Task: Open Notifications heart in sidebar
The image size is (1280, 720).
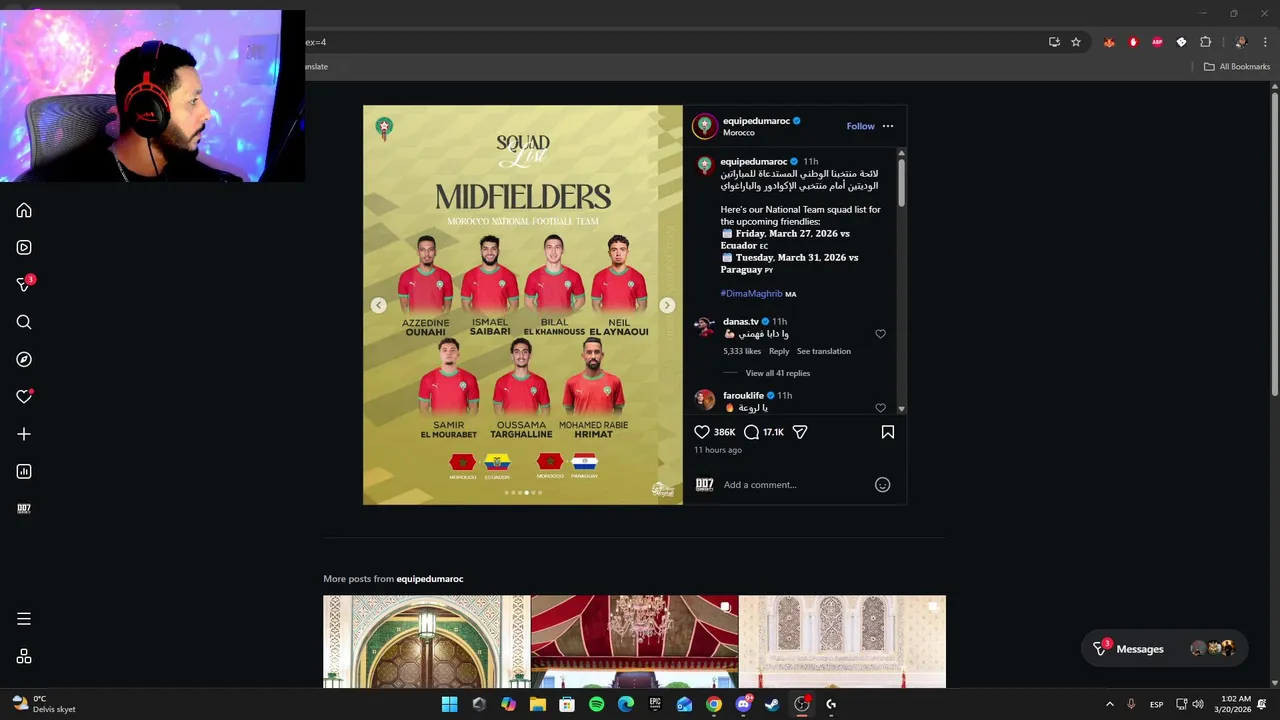Action: pos(24,397)
